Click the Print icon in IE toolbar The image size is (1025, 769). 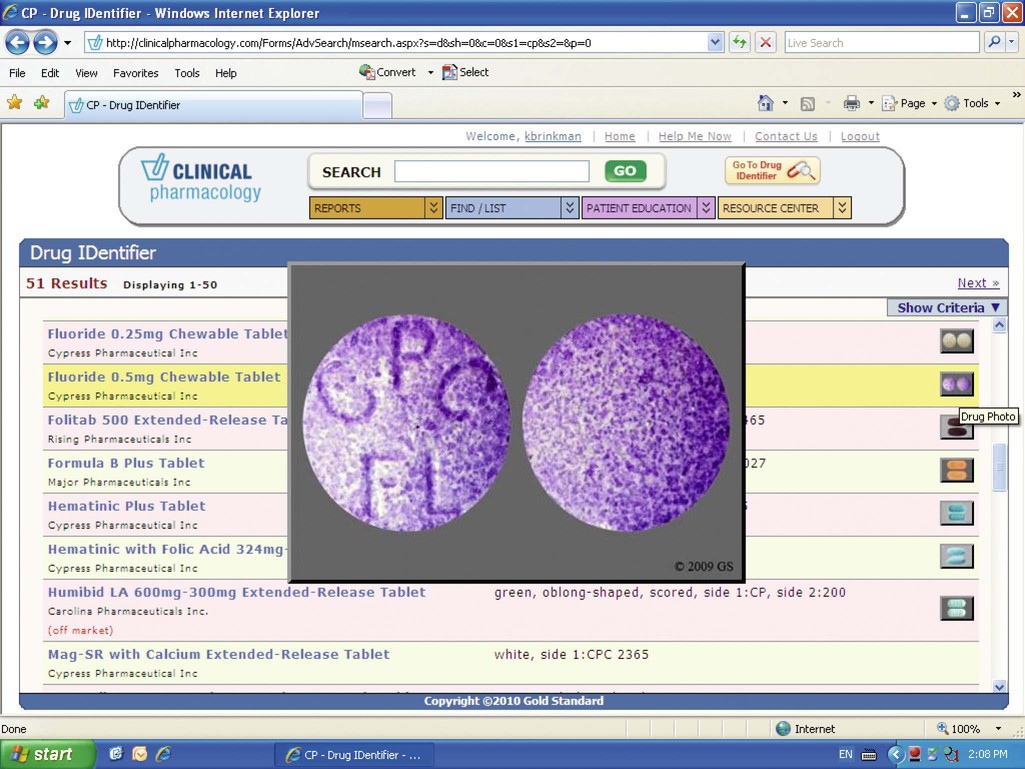851,103
